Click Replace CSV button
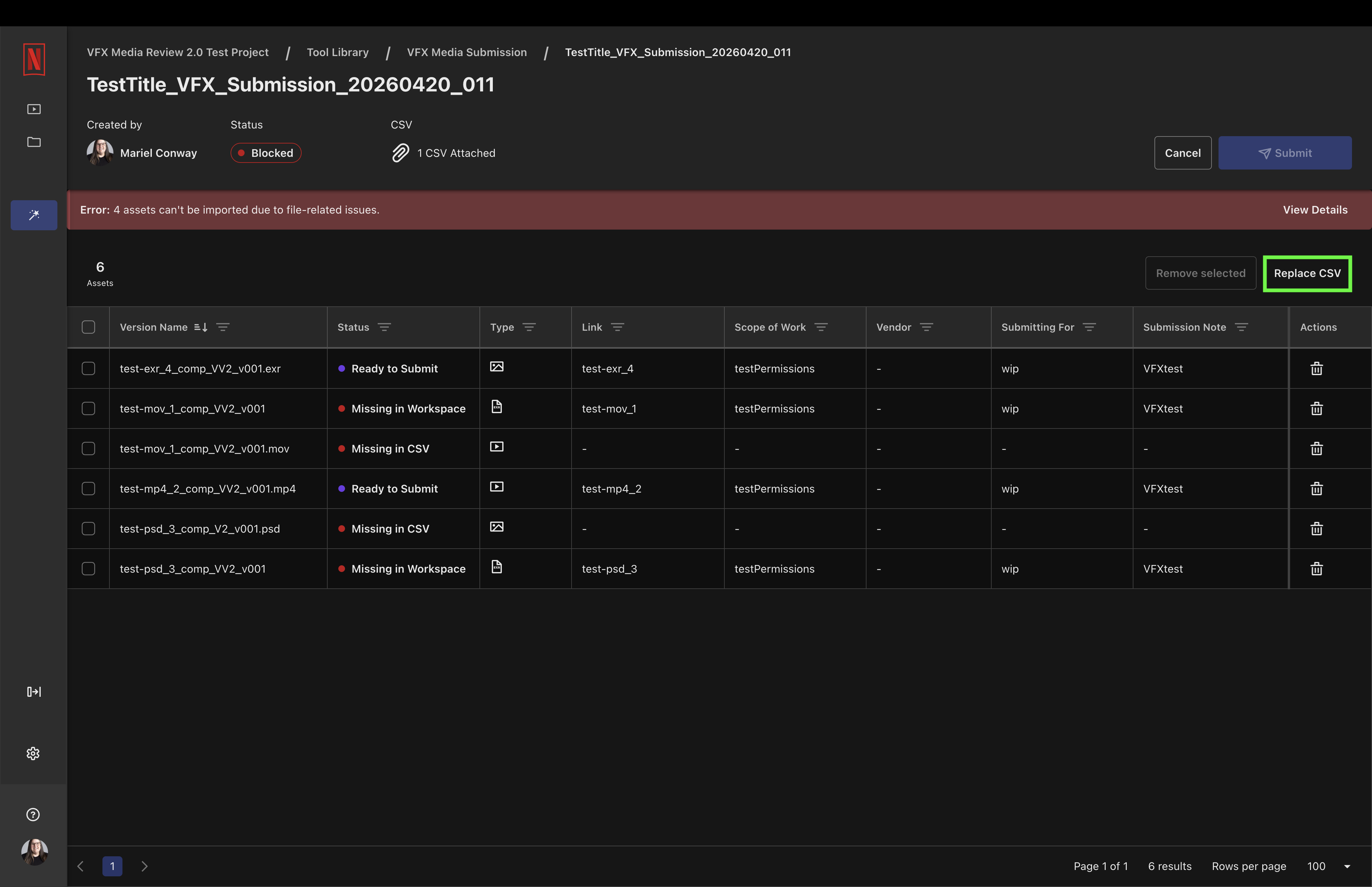The height and width of the screenshot is (887, 1372). pos(1307,274)
